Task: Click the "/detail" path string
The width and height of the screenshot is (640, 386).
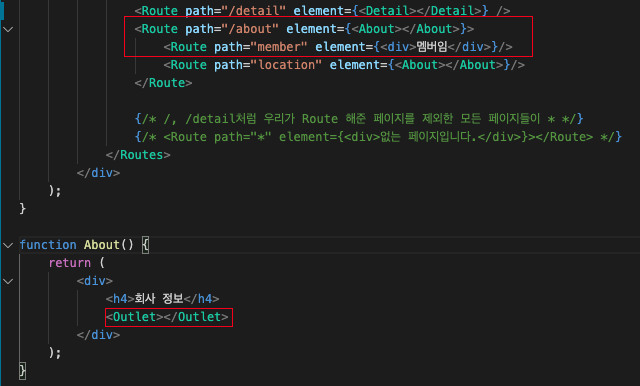Action: pyautogui.click(x=253, y=11)
